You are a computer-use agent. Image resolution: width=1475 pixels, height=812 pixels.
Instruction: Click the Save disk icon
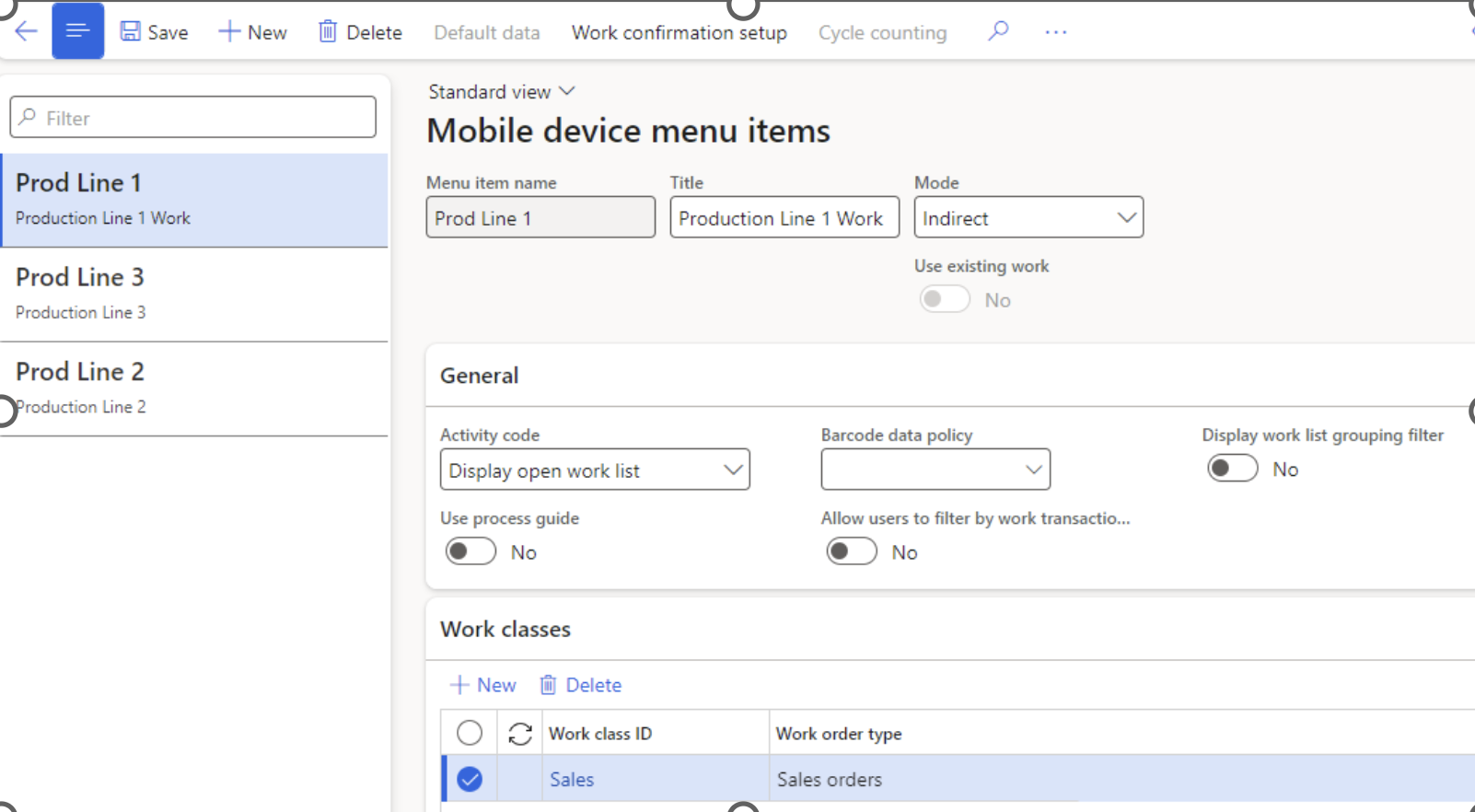(x=131, y=32)
